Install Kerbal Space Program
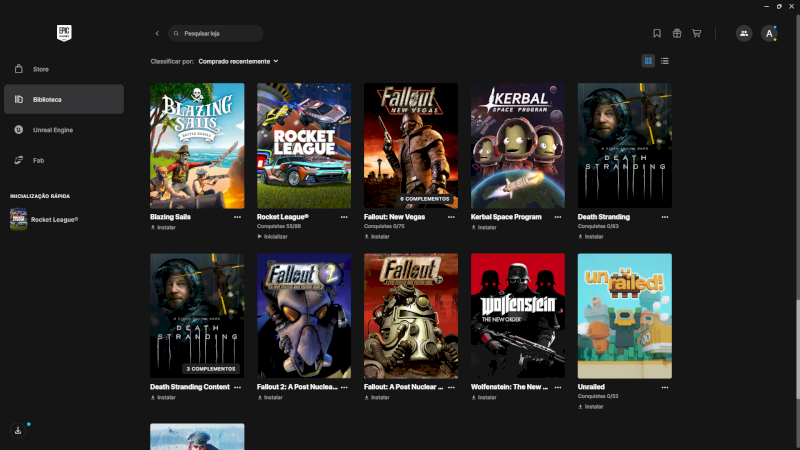800x450 pixels. tap(484, 228)
